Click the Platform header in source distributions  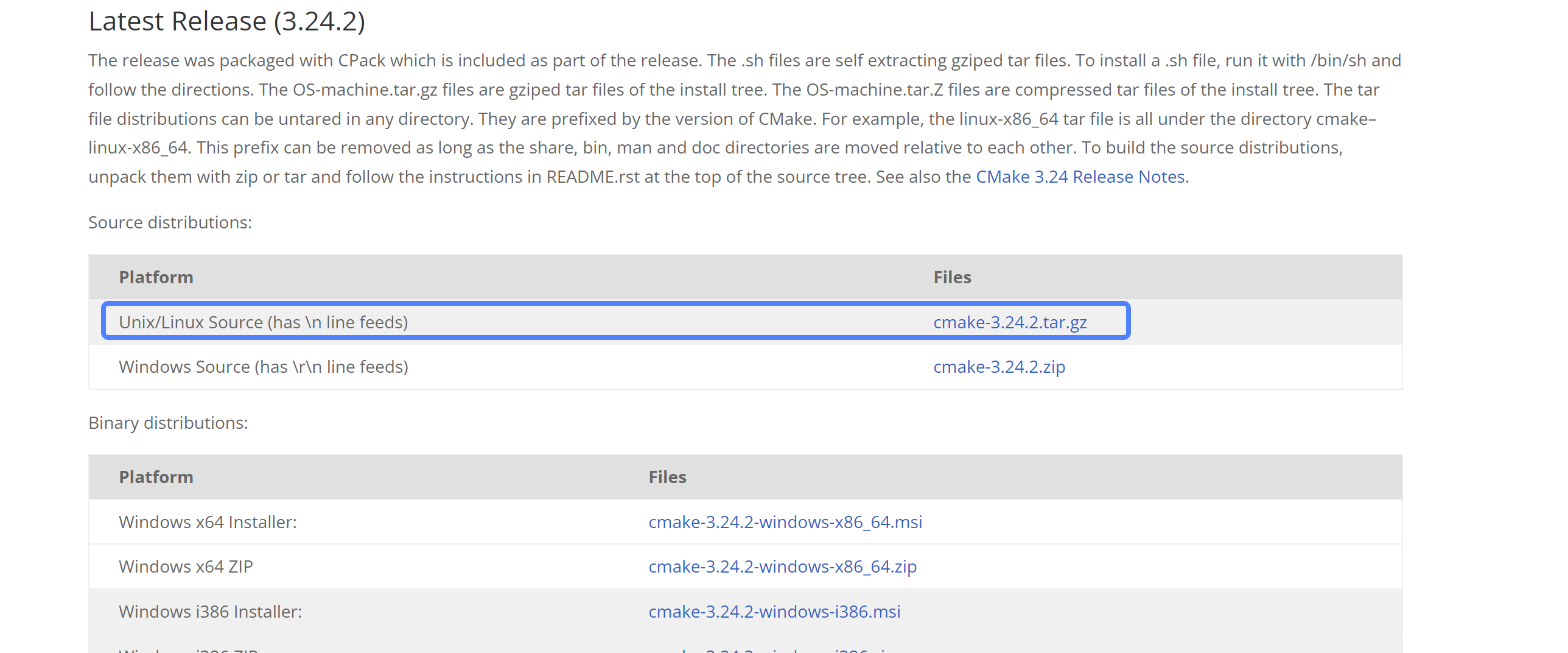155,277
